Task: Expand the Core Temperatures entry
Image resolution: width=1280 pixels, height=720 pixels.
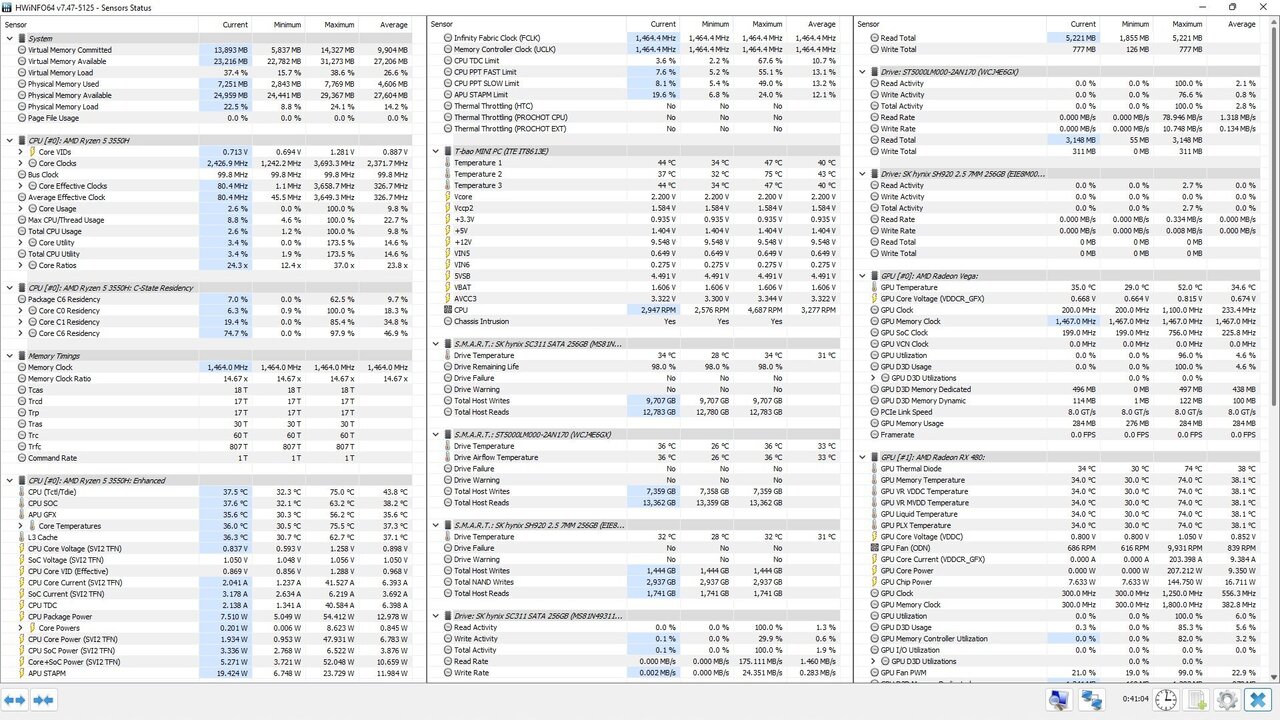Action: coord(20,526)
